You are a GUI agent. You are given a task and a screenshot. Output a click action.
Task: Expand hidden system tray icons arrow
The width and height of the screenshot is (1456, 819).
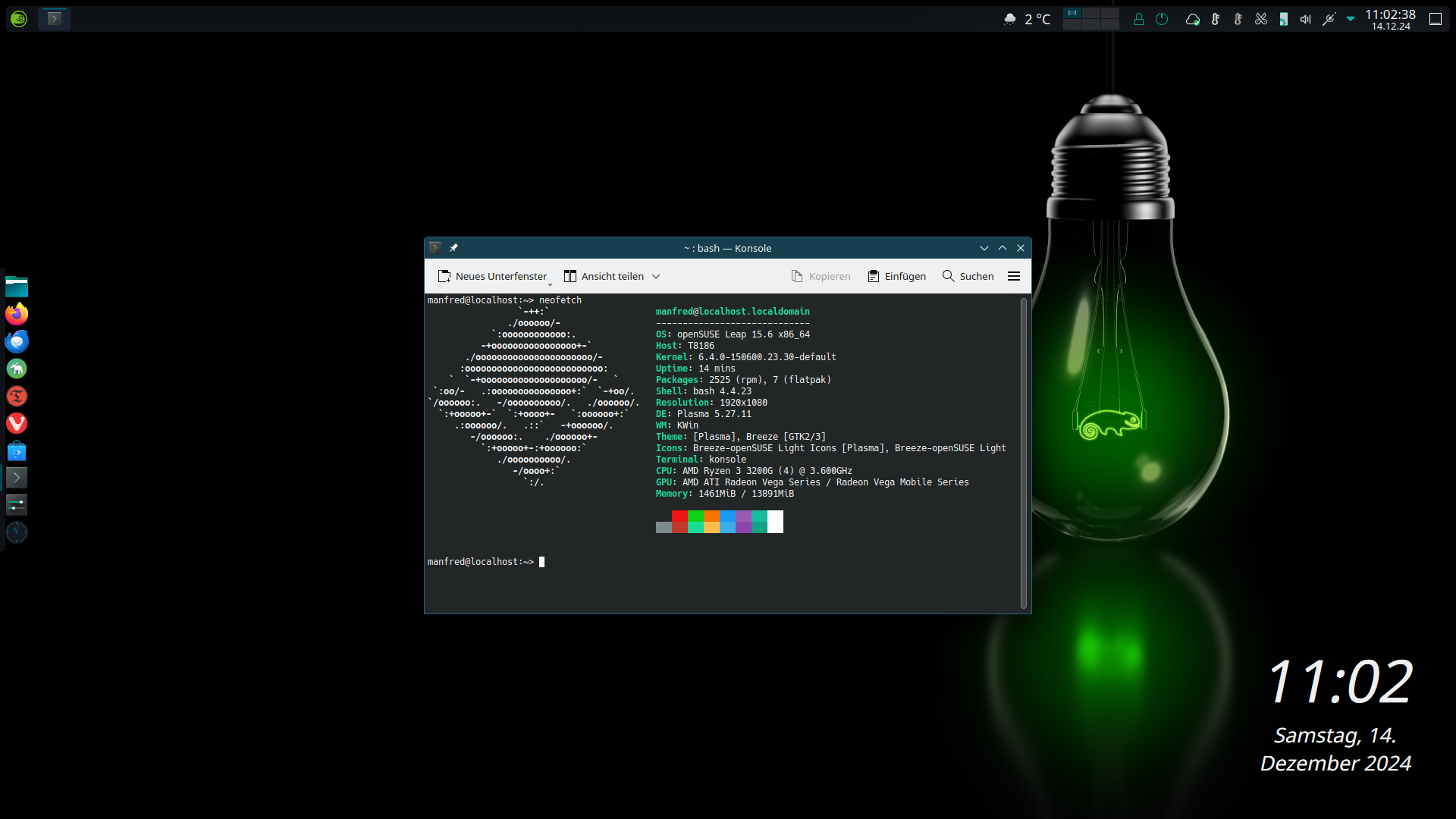pyautogui.click(x=1351, y=19)
